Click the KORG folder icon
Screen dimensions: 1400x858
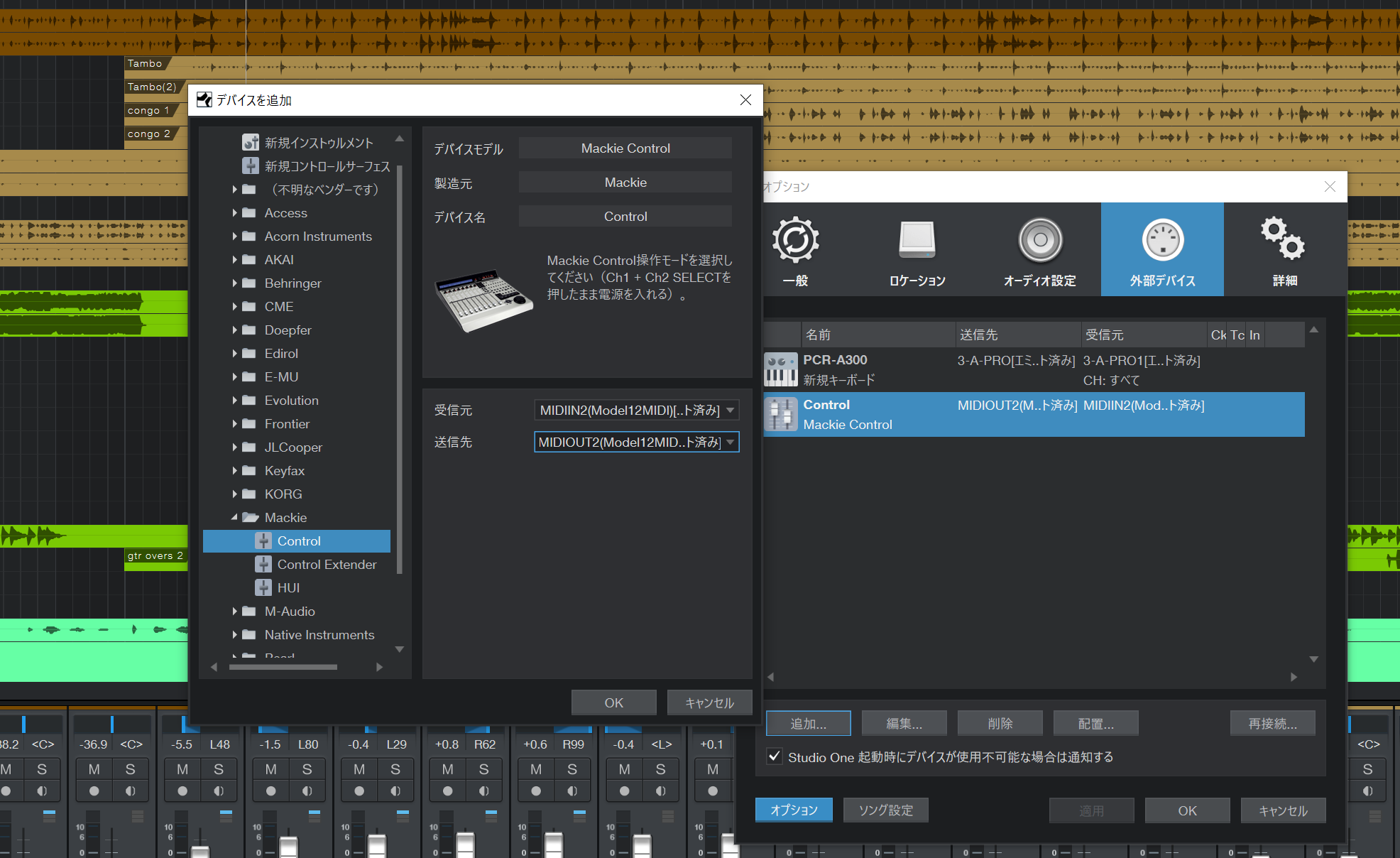pos(248,494)
